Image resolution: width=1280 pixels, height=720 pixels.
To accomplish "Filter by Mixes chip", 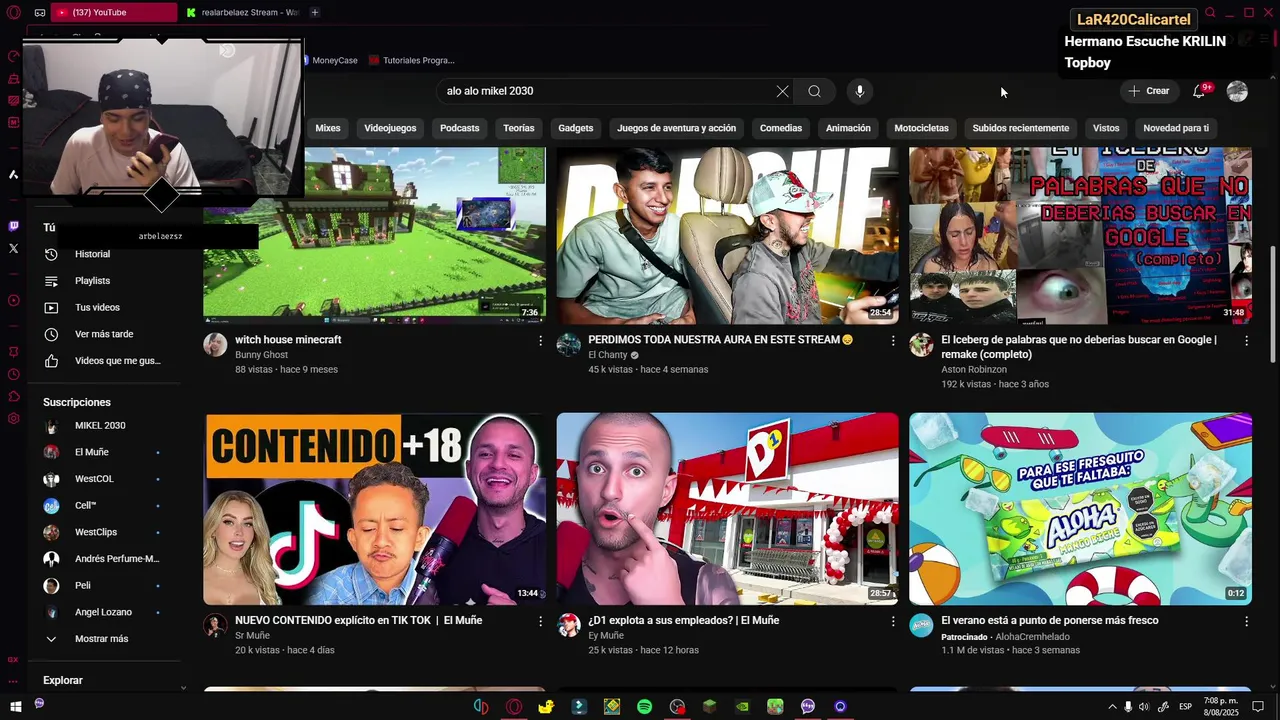I will click(328, 128).
